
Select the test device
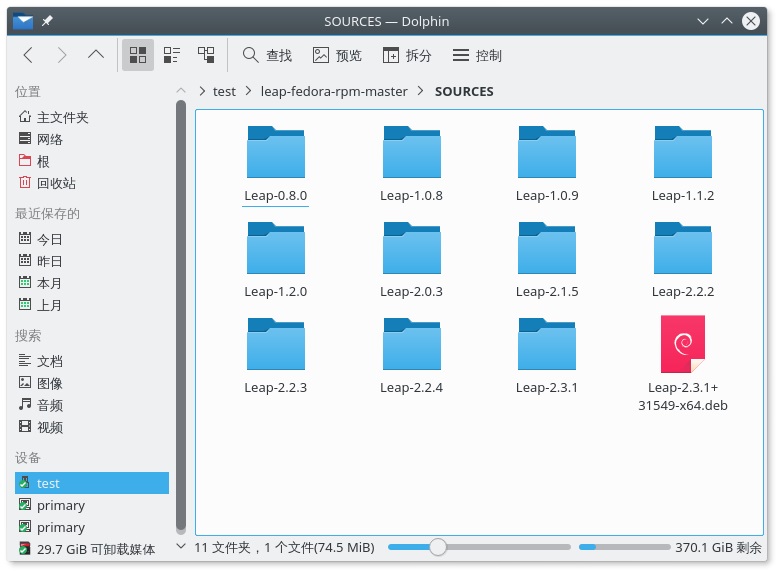click(x=92, y=483)
